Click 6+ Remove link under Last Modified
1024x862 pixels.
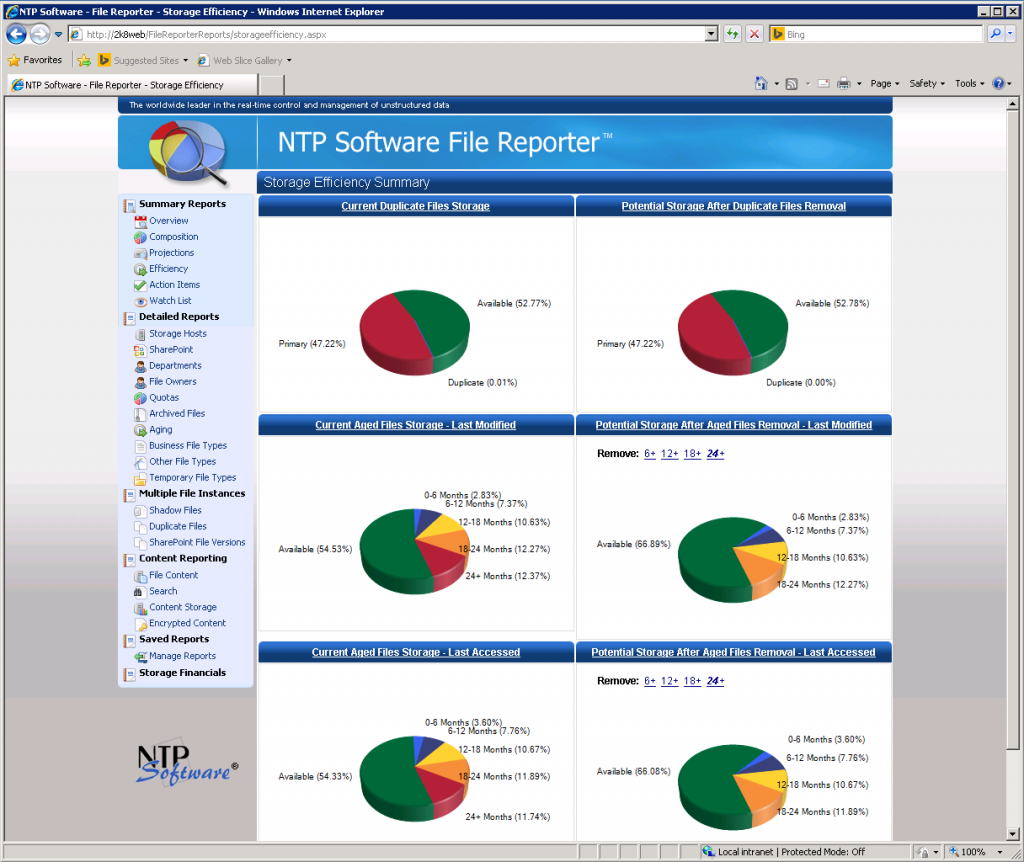(650, 454)
